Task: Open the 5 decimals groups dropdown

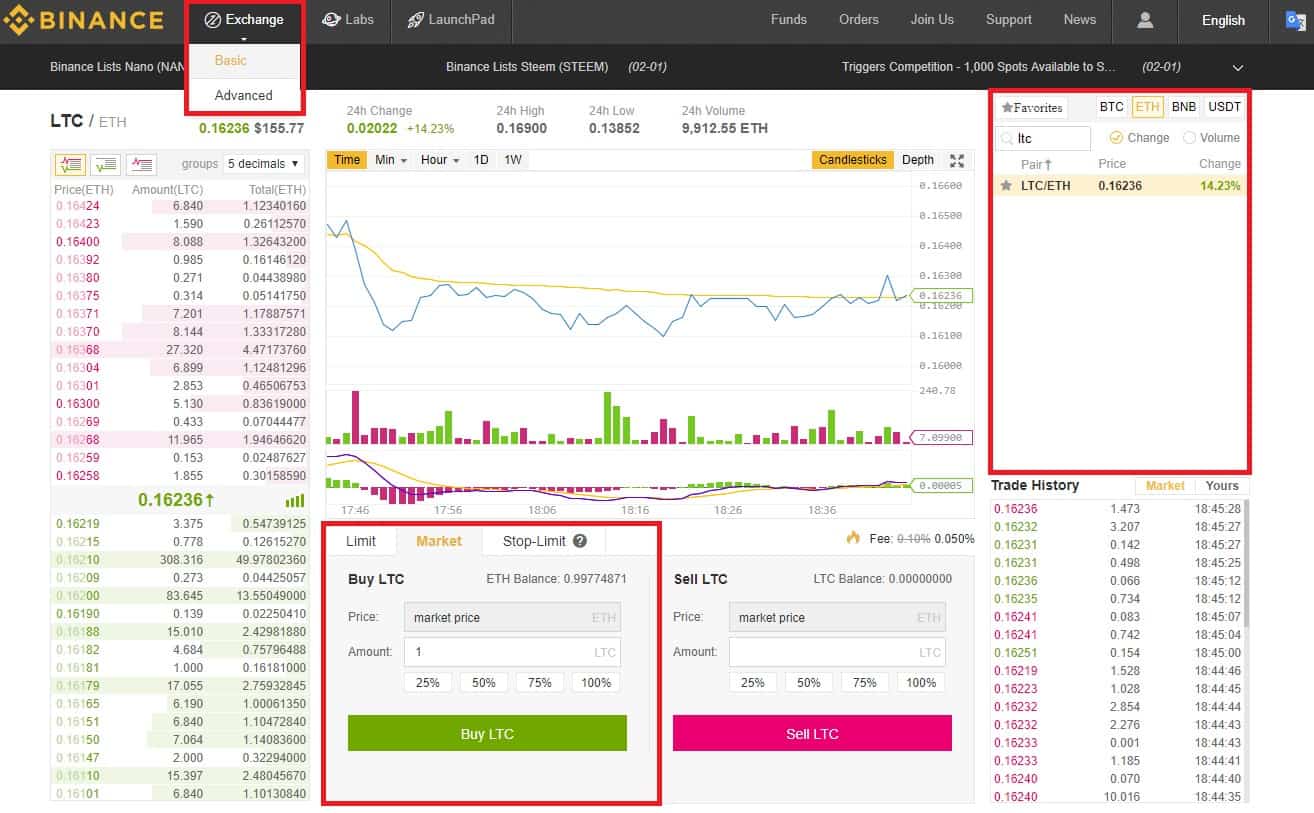Action: (x=264, y=163)
